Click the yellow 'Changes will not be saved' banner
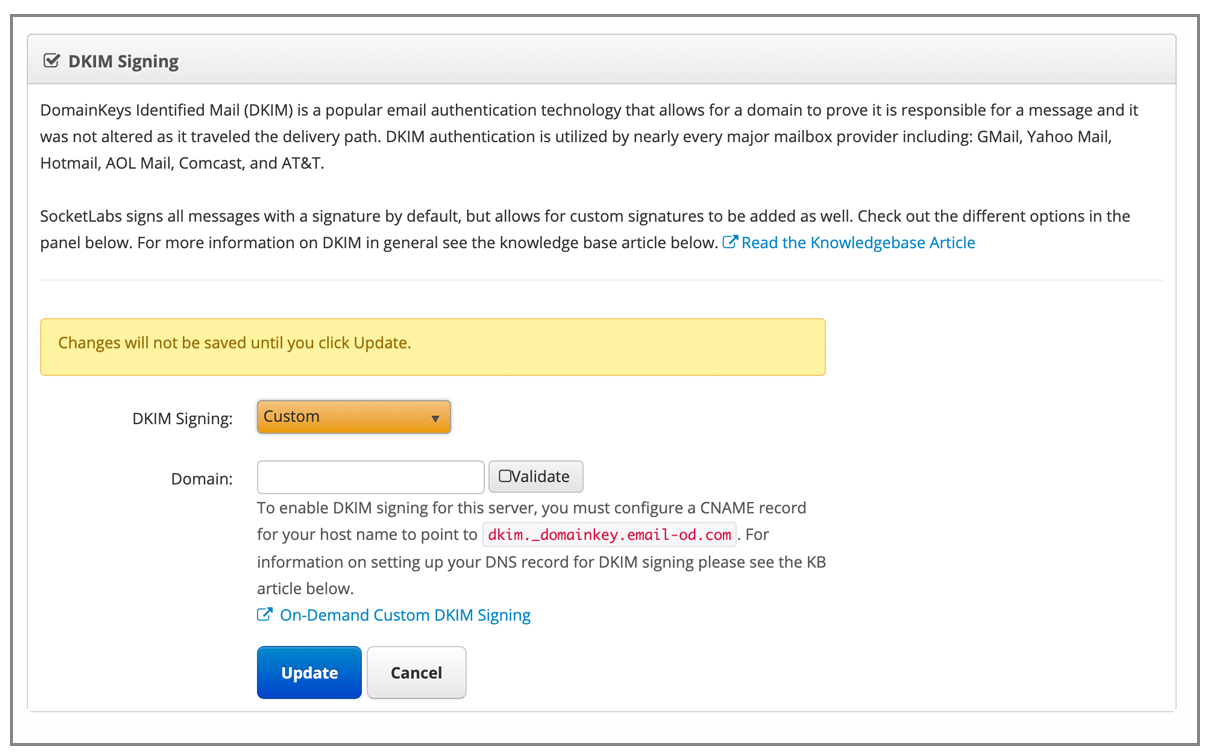1212x756 pixels. click(x=433, y=347)
